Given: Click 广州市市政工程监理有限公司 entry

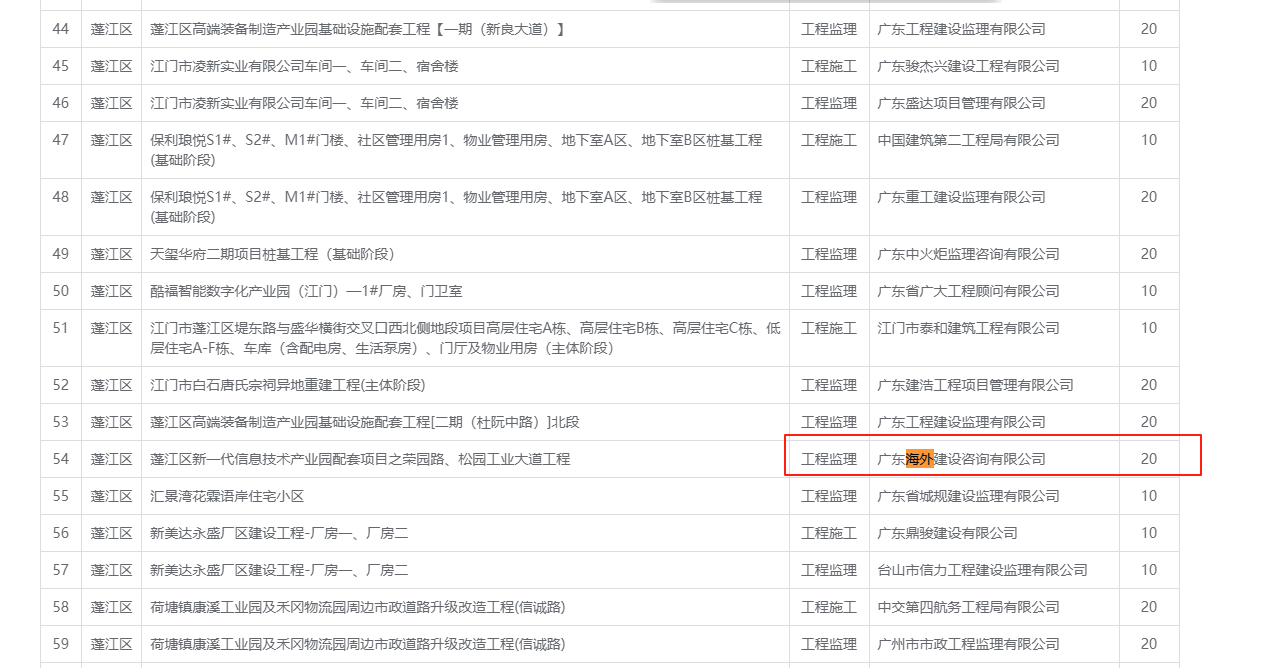Looking at the screenshot, I should click(x=967, y=644).
